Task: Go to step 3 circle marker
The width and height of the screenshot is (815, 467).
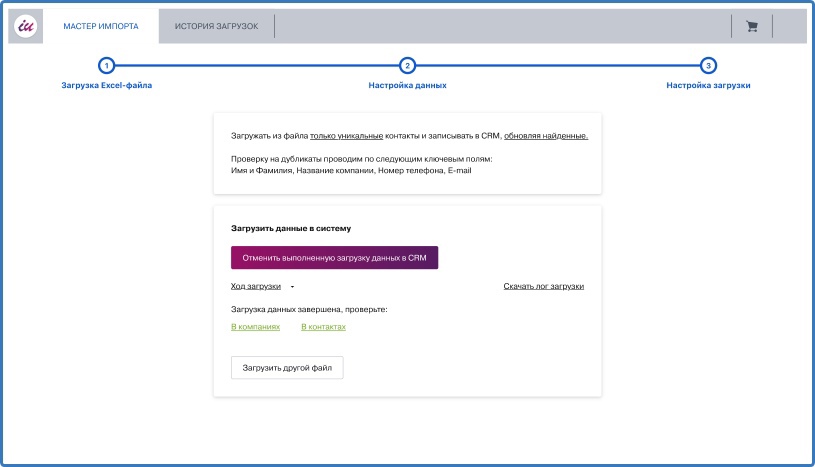Action: pyautogui.click(x=708, y=66)
